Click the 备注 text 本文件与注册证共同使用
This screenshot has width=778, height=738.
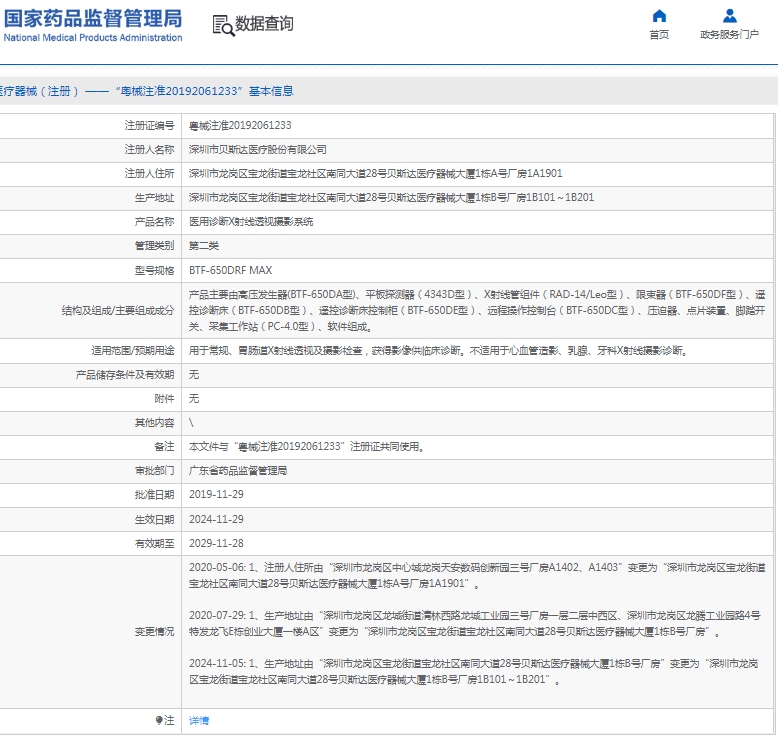[307, 446]
